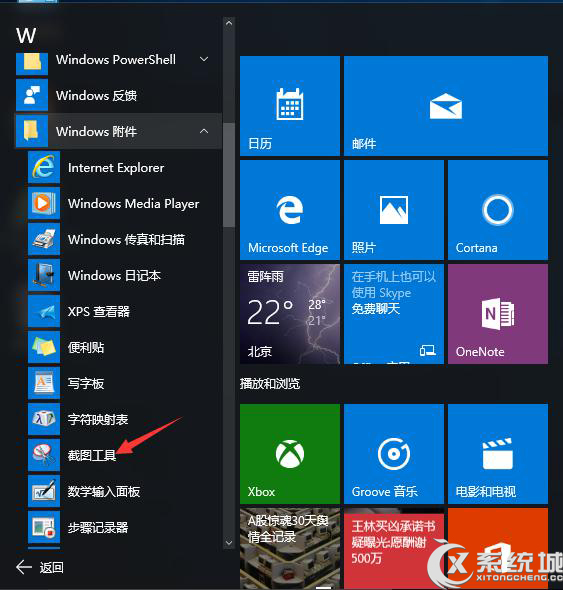Click the 字符映射表 text label
This screenshot has width=563, height=590.
98,420
